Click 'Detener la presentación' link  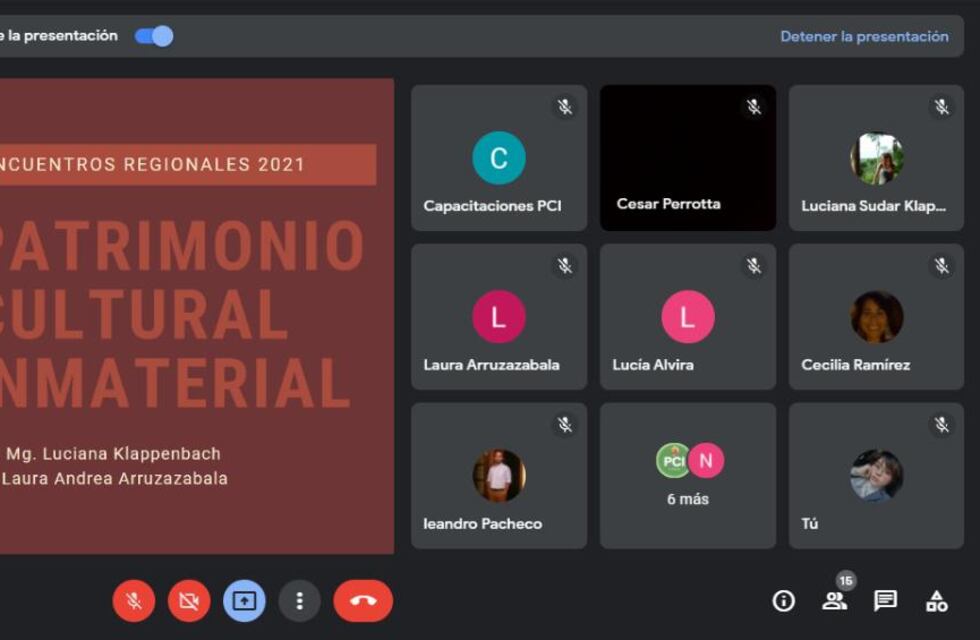click(x=862, y=36)
